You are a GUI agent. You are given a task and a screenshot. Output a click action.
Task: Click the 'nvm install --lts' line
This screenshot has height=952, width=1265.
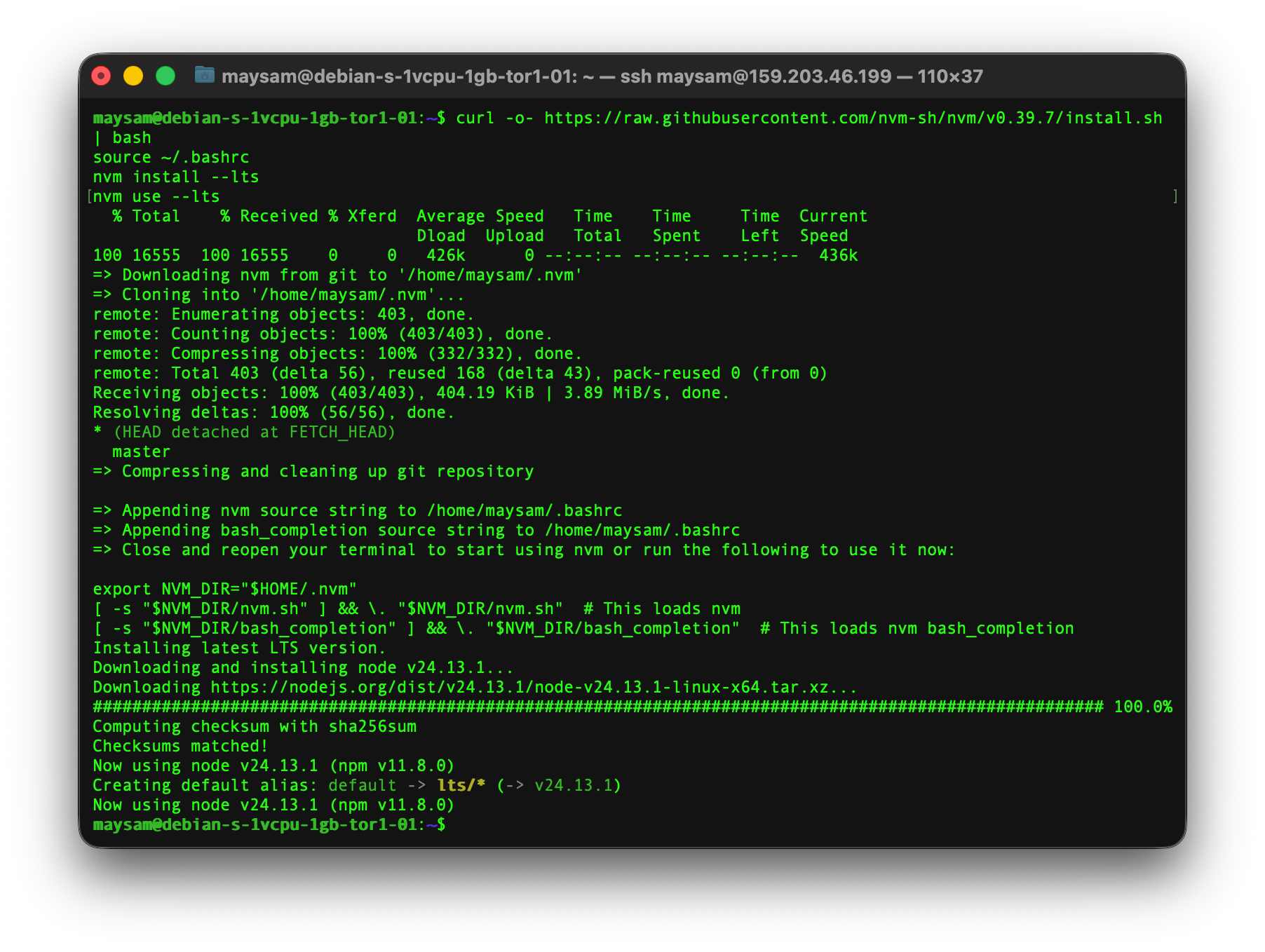tap(176, 177)
